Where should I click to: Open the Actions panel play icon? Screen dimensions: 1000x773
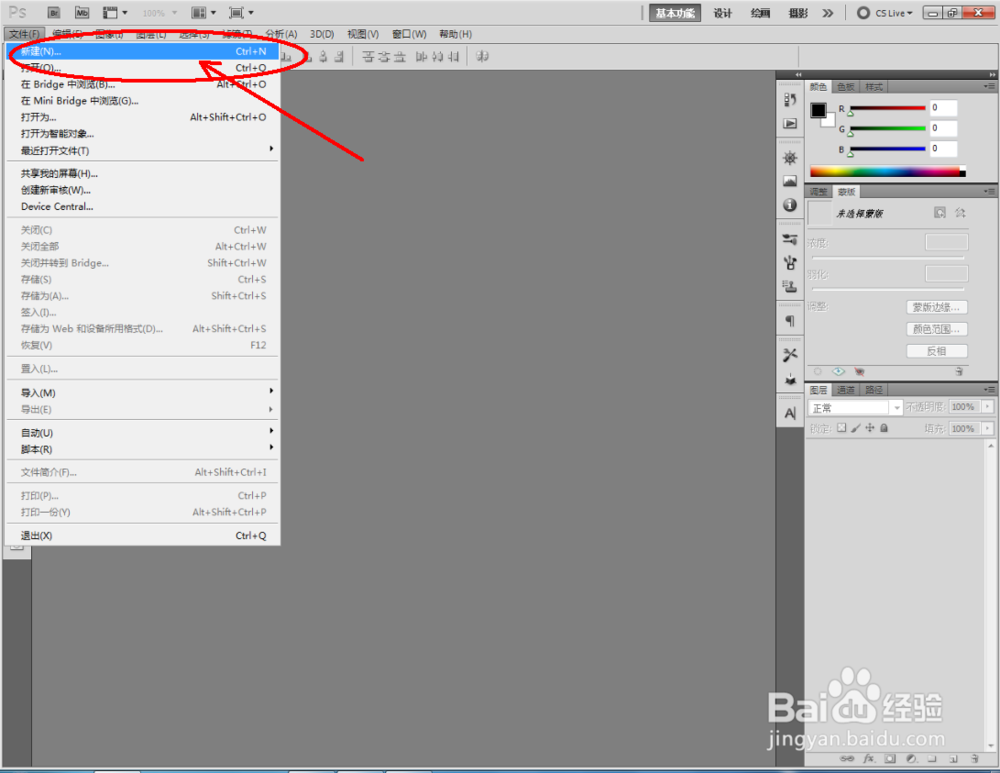[x=790, y=123]
